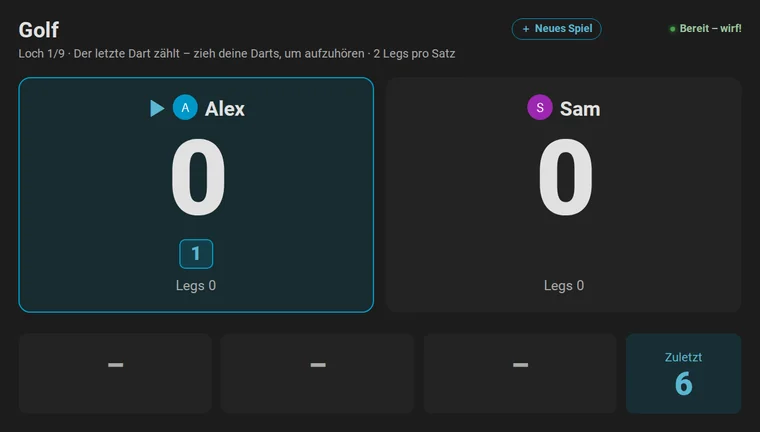Click Alex's blue avatar circle

tap(185, 108)
